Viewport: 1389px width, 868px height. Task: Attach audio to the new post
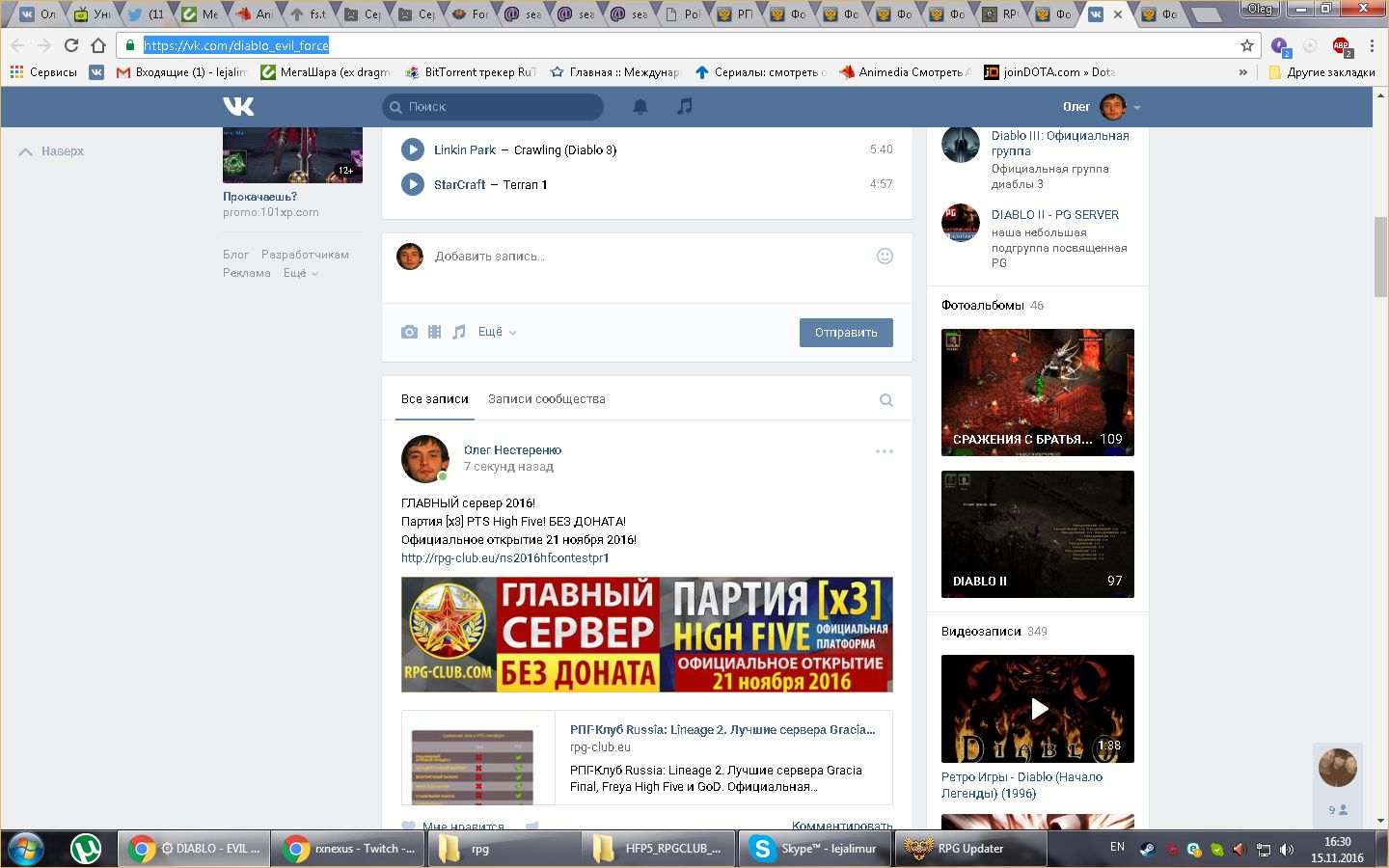459,332
